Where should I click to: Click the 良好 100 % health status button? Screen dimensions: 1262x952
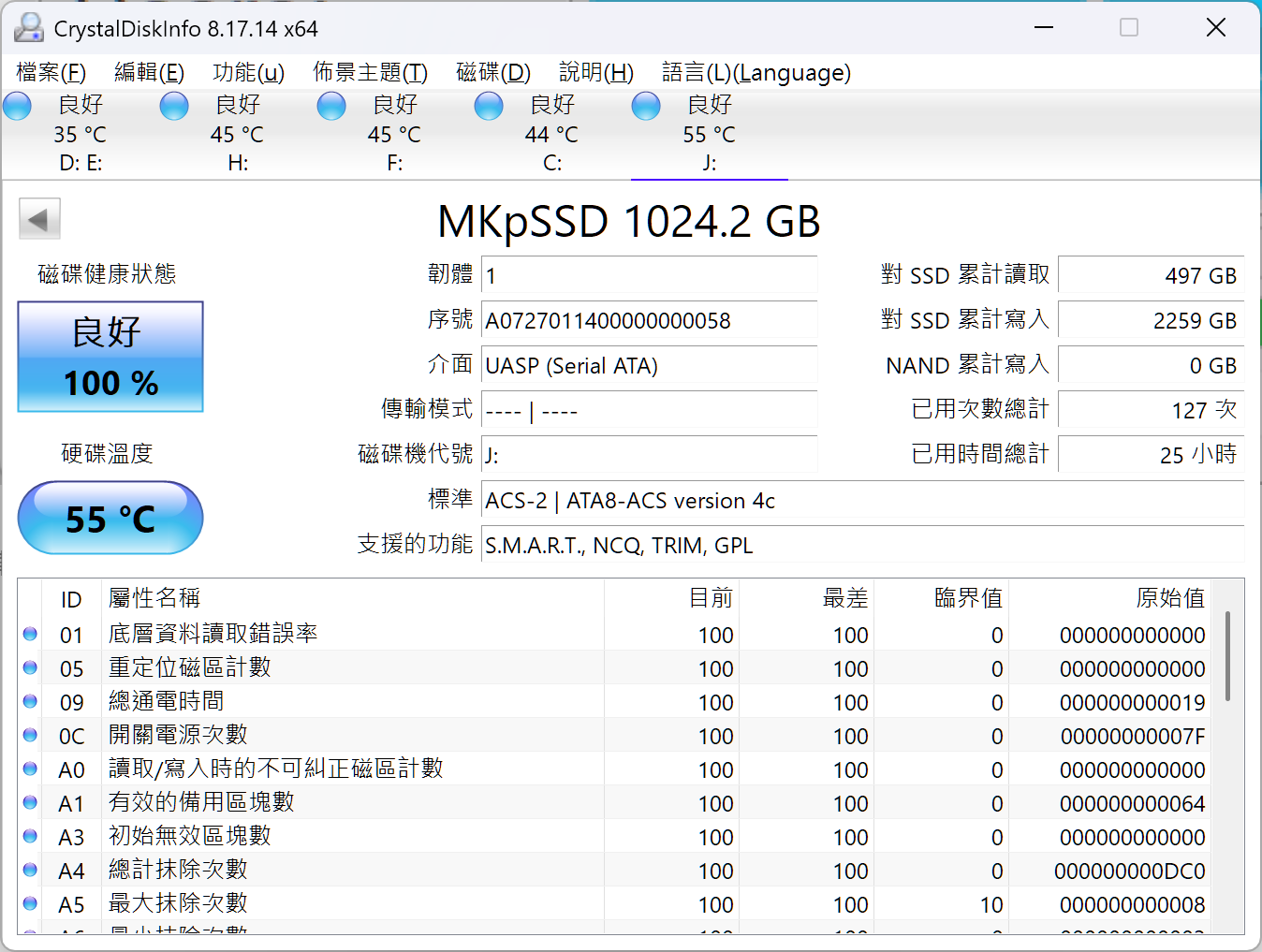pyautogui.click(x=110, y=357)
